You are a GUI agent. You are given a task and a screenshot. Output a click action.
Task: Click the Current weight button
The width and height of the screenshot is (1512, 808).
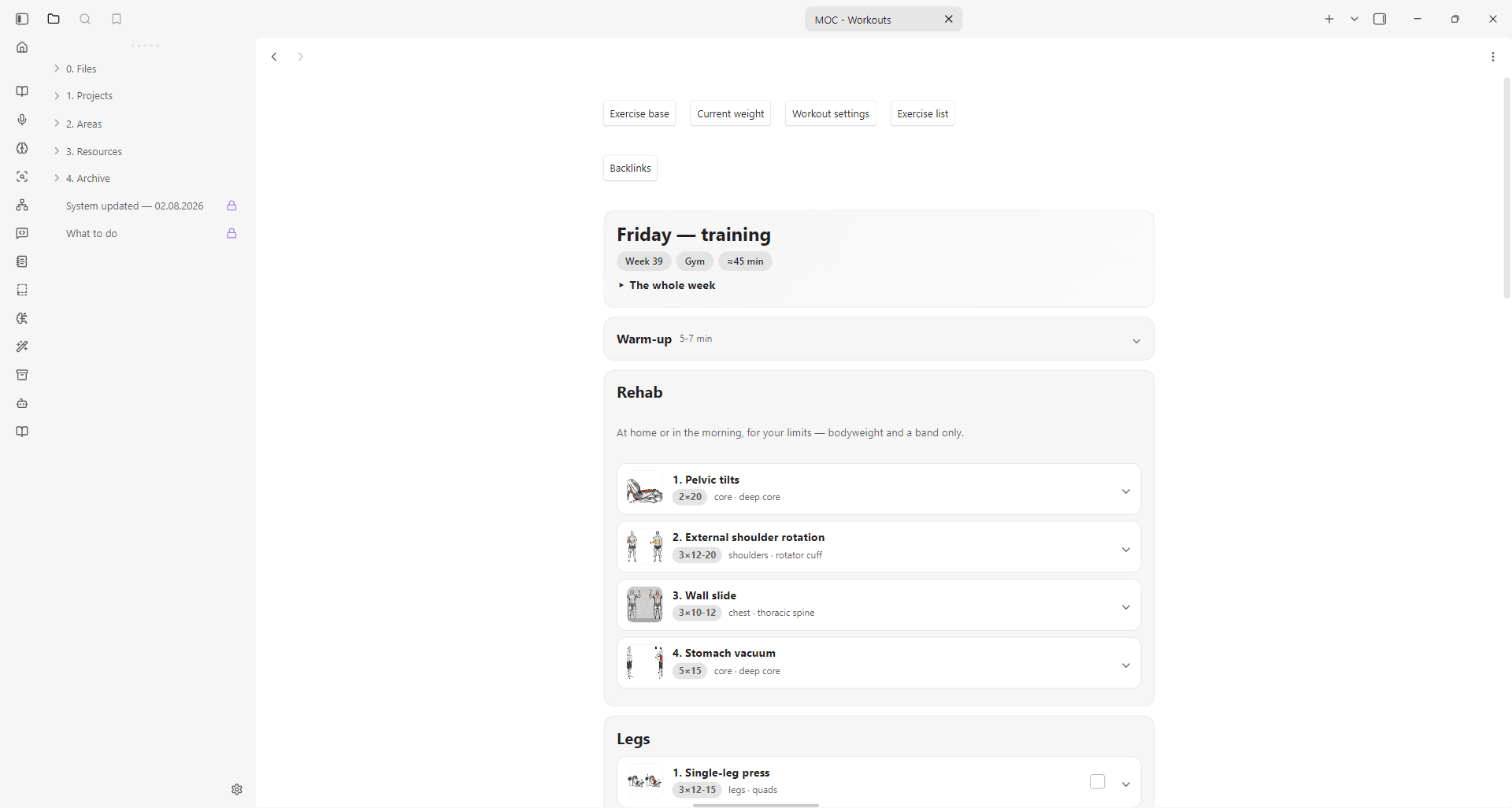coord(730,113)
